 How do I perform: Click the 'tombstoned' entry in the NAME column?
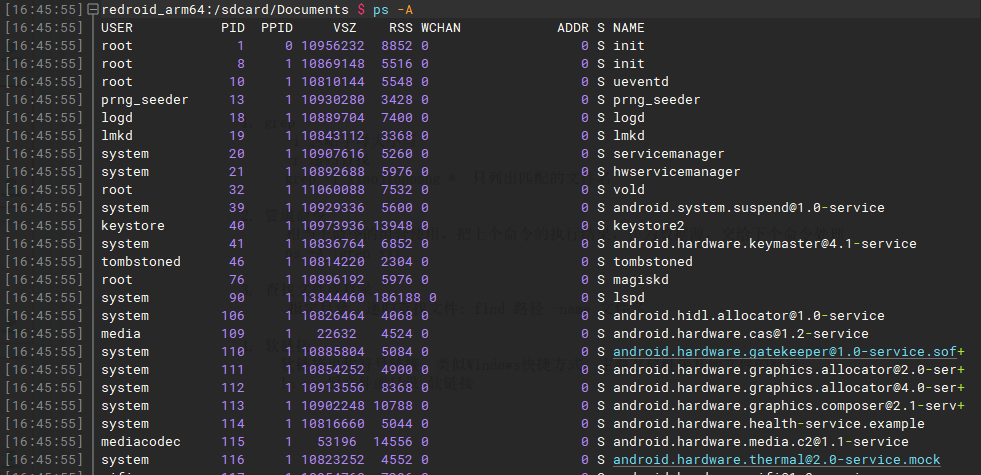(653, 262)
